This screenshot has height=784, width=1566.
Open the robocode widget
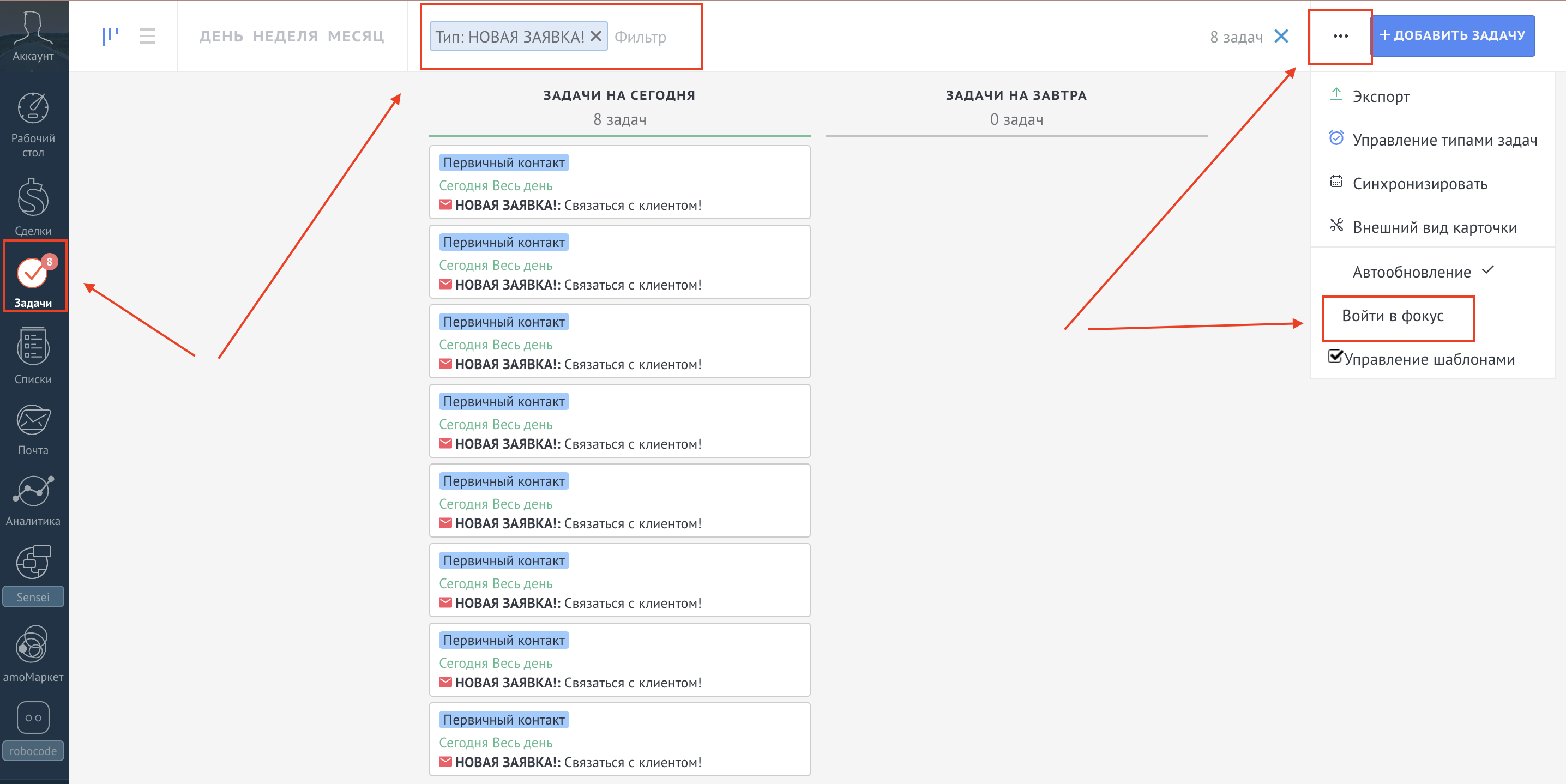[x=33, y=731]
